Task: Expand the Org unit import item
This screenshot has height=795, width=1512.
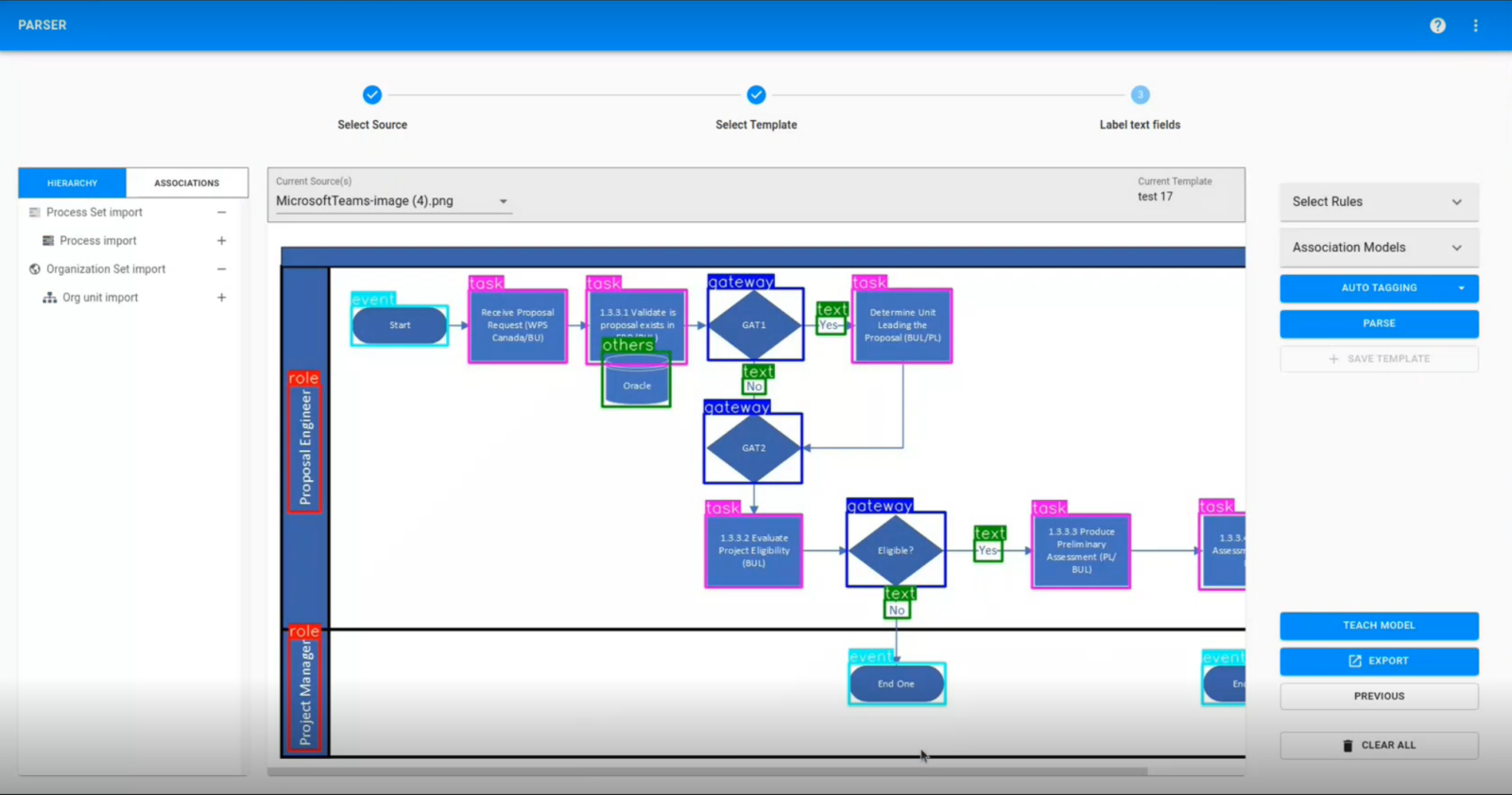Action: coord(221,298)
